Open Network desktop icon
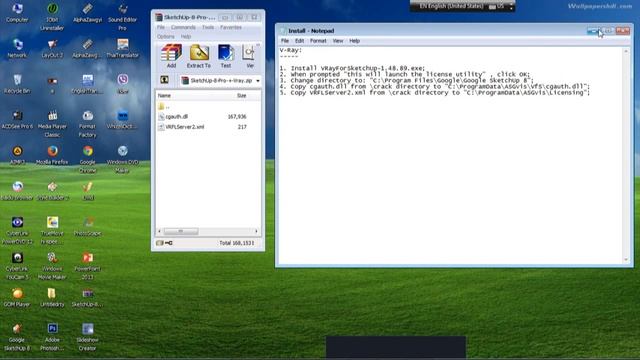Image resolution: width=640 pixels, height=360 pixels. pos(17,48)
